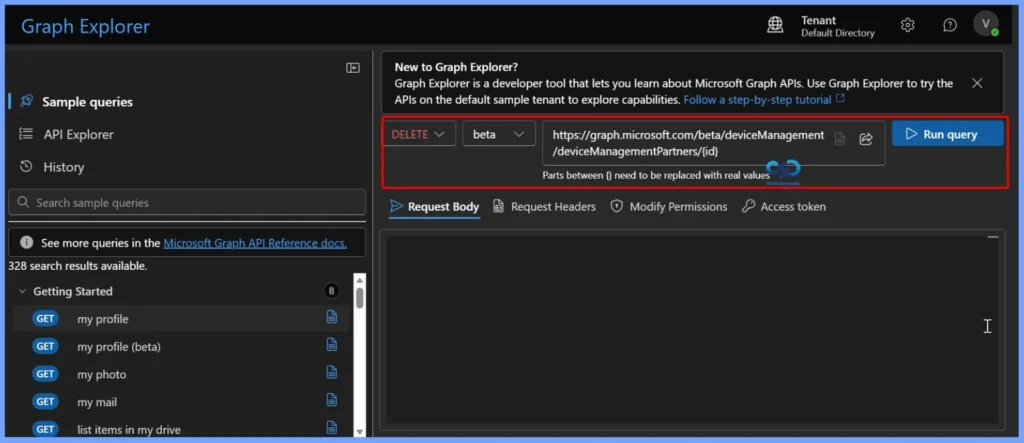
Task: Open docs icon for my photo
Action: pos(332,372)
